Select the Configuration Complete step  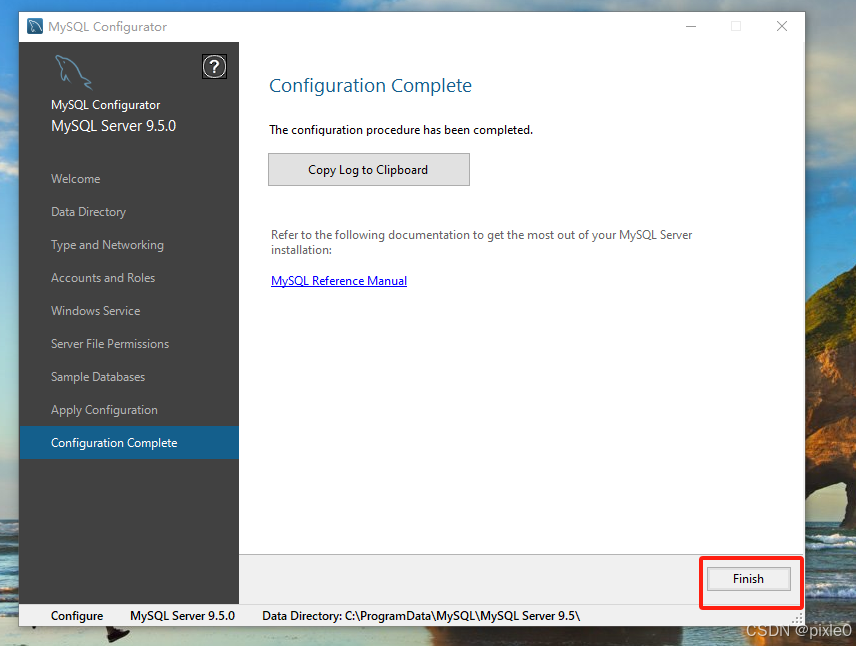coord(129,443)
